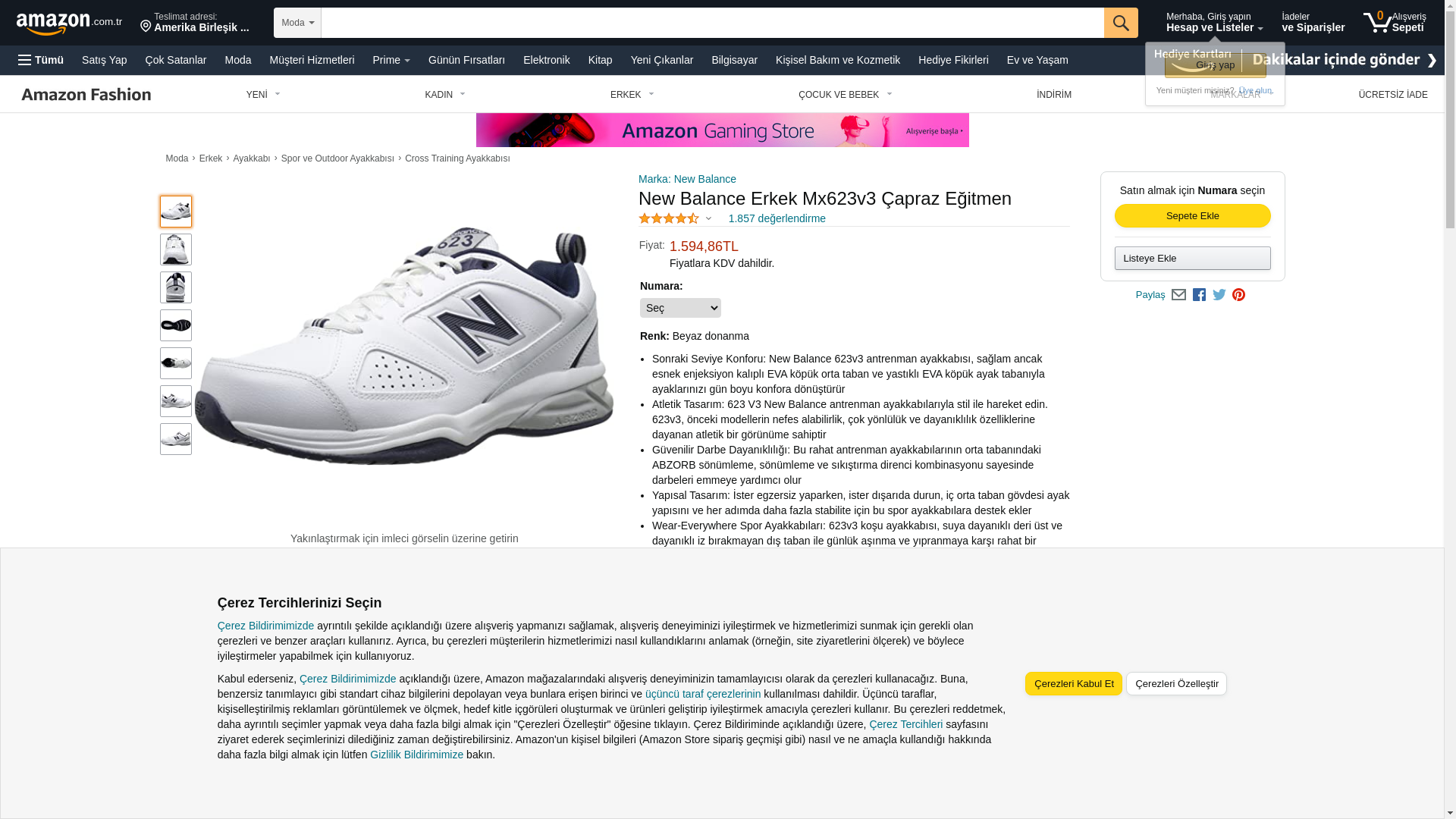Open the ERKEK fashion menu
Screen dimensions: 1456x819
click(632, 95)
